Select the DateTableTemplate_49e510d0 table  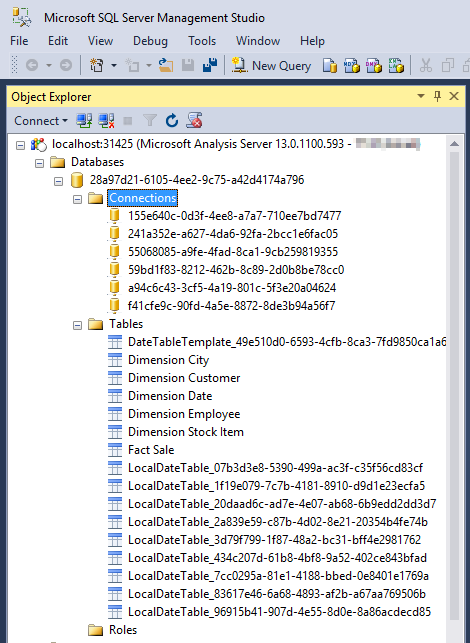287,342
